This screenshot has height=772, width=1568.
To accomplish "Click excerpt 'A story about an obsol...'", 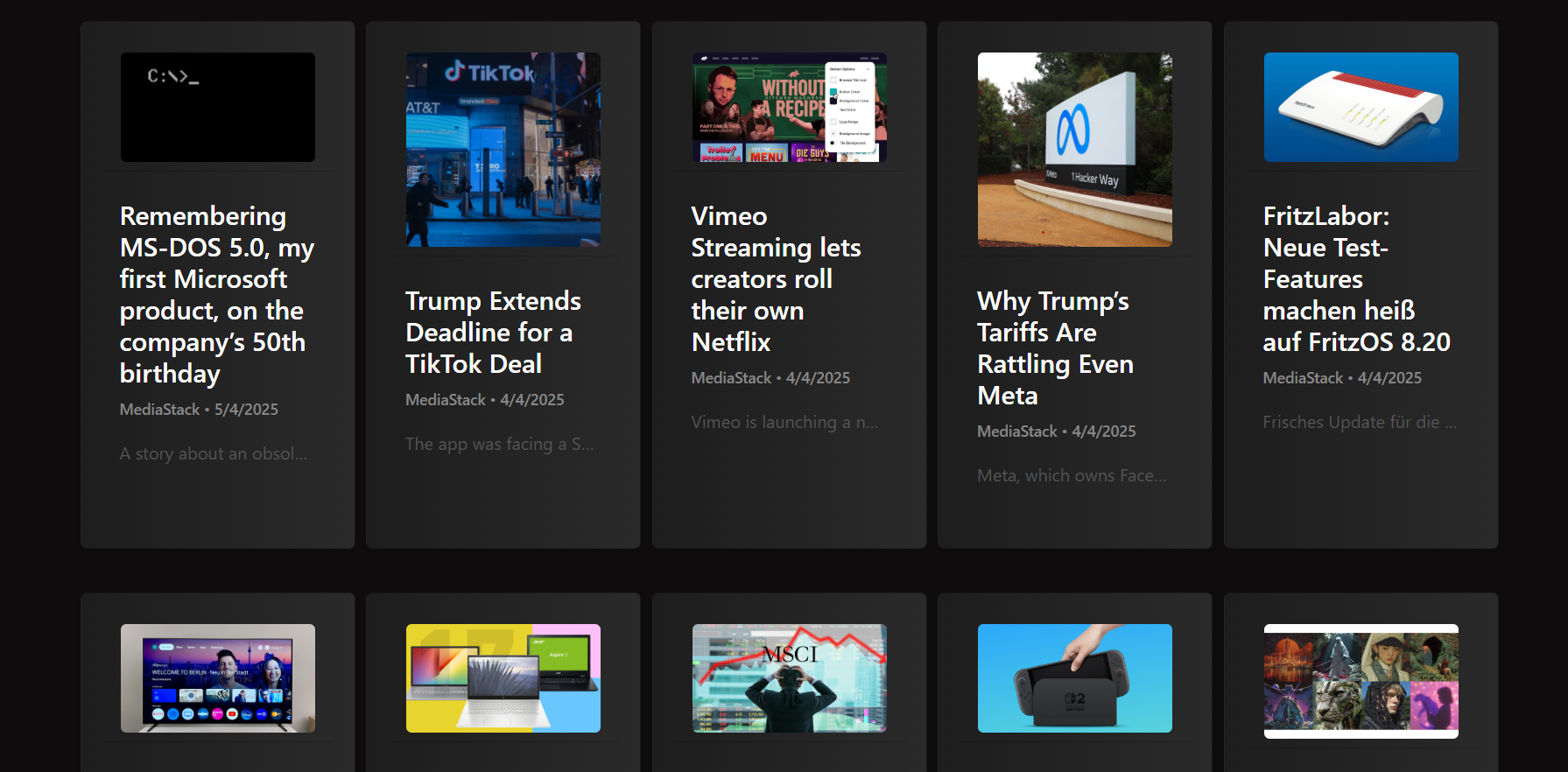I will pos(214,454).
